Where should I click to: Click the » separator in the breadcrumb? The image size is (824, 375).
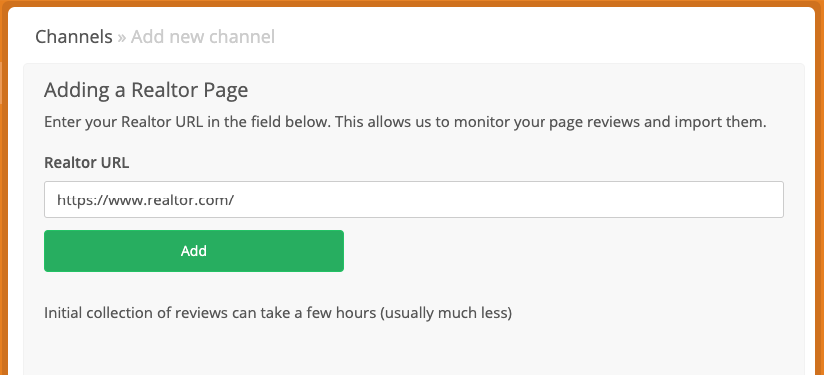pos(121,37)
